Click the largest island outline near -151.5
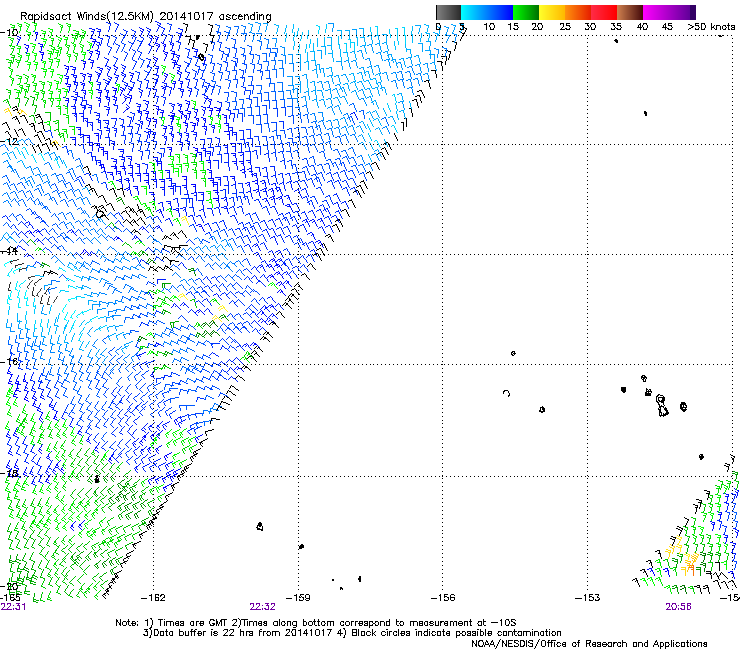The height and width of the screenshot is (650, 740). [x=662, y=406]
